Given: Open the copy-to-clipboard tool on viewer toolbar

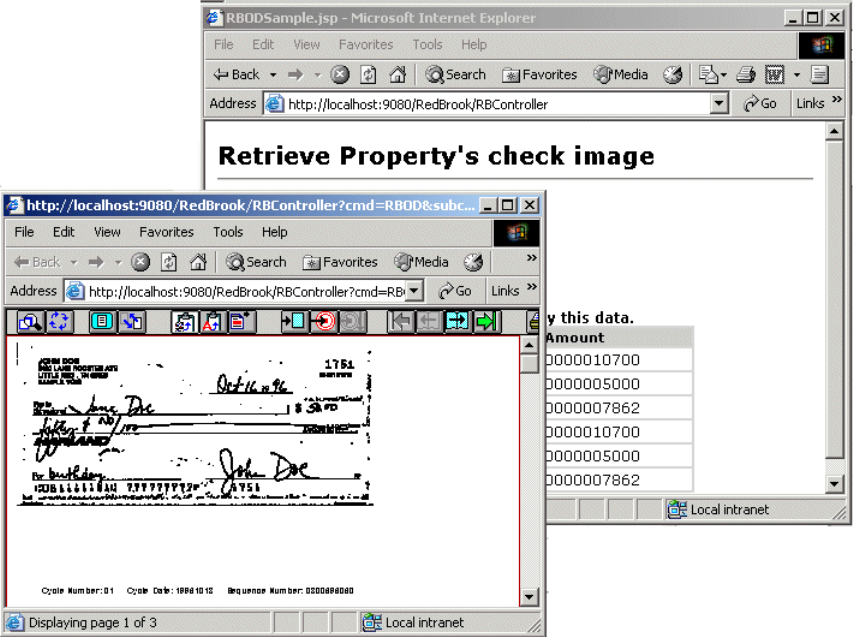Looking at the screenshot, I should 186,320.
